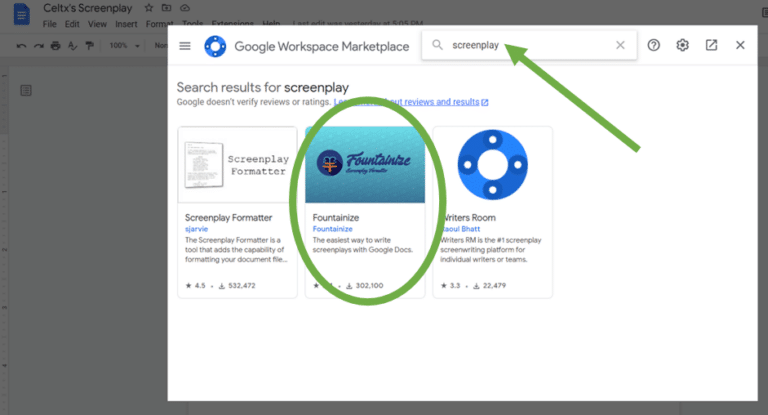Open Marketplace in new window

click(x=711, y=45)
